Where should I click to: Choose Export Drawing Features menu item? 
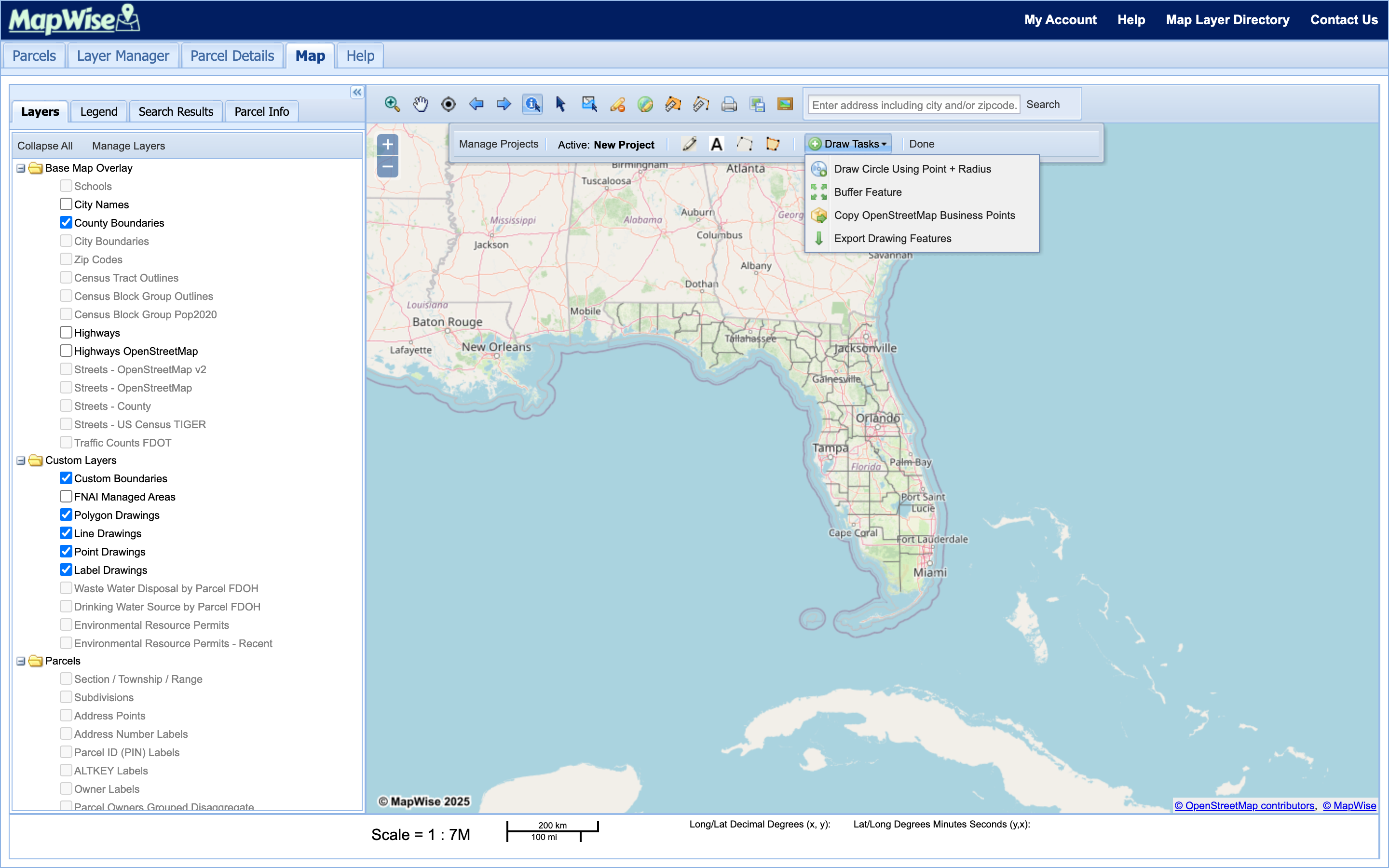[x=922, y=238]
